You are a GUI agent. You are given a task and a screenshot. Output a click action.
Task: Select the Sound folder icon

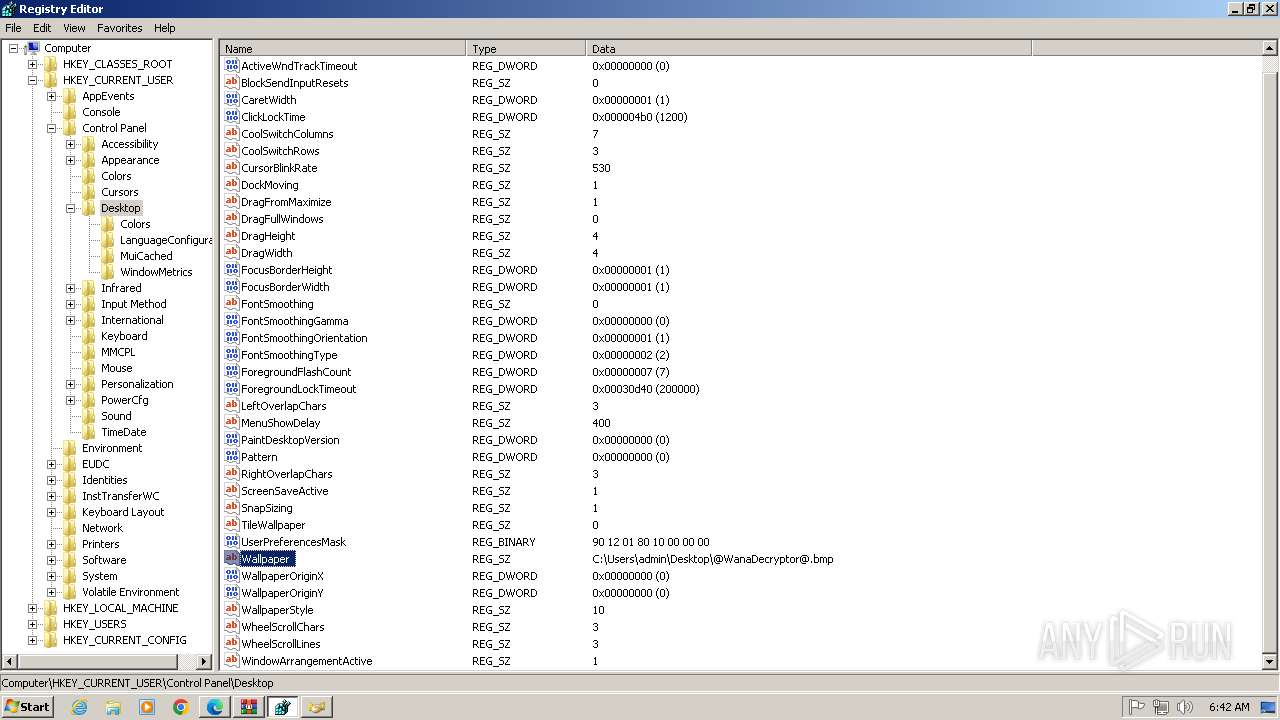click(x=89, y=416)
